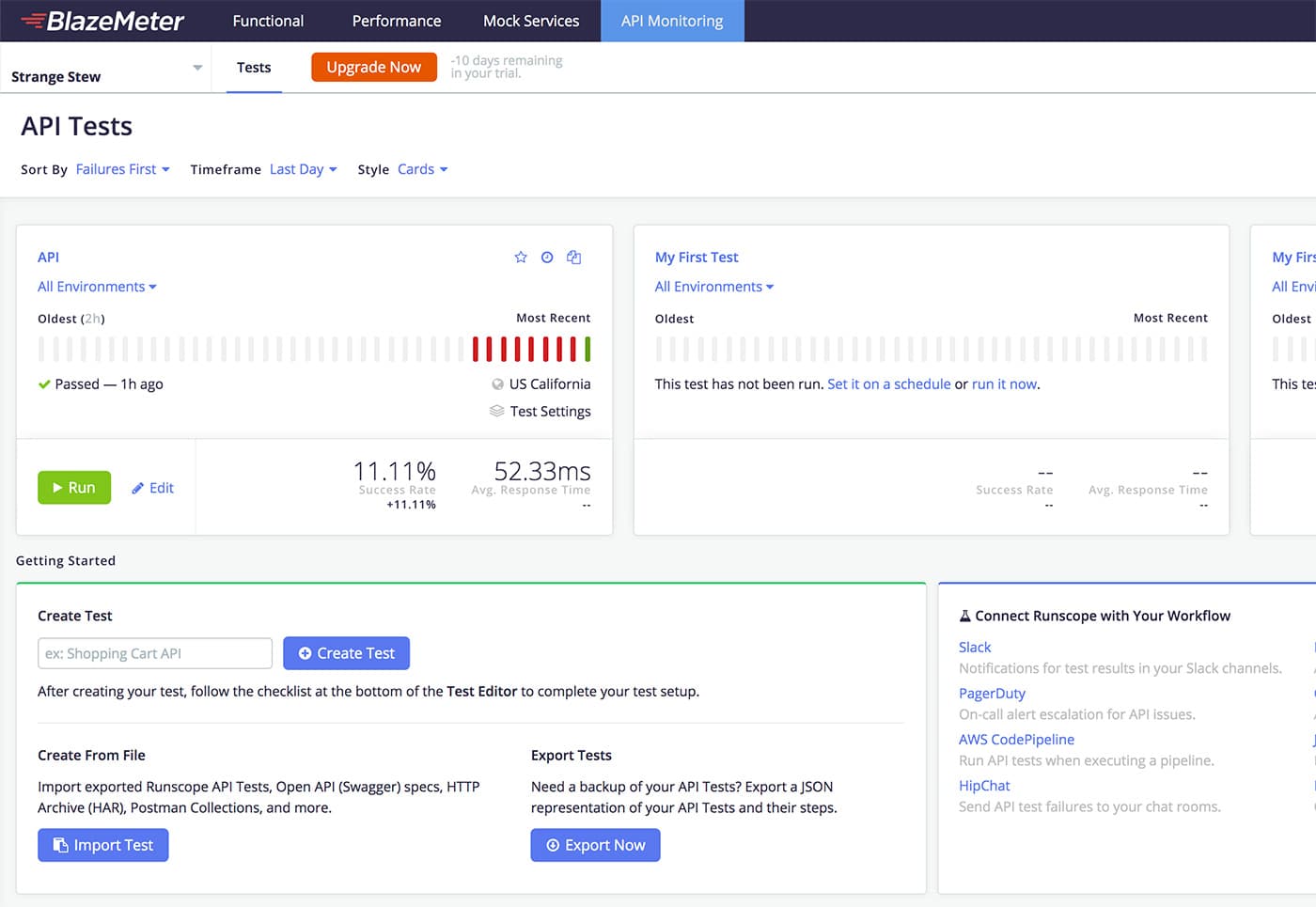The height and width of the screenshot is (907, 1316).
Task: Open the My First Test title link
Action: [x=697, y=257]
